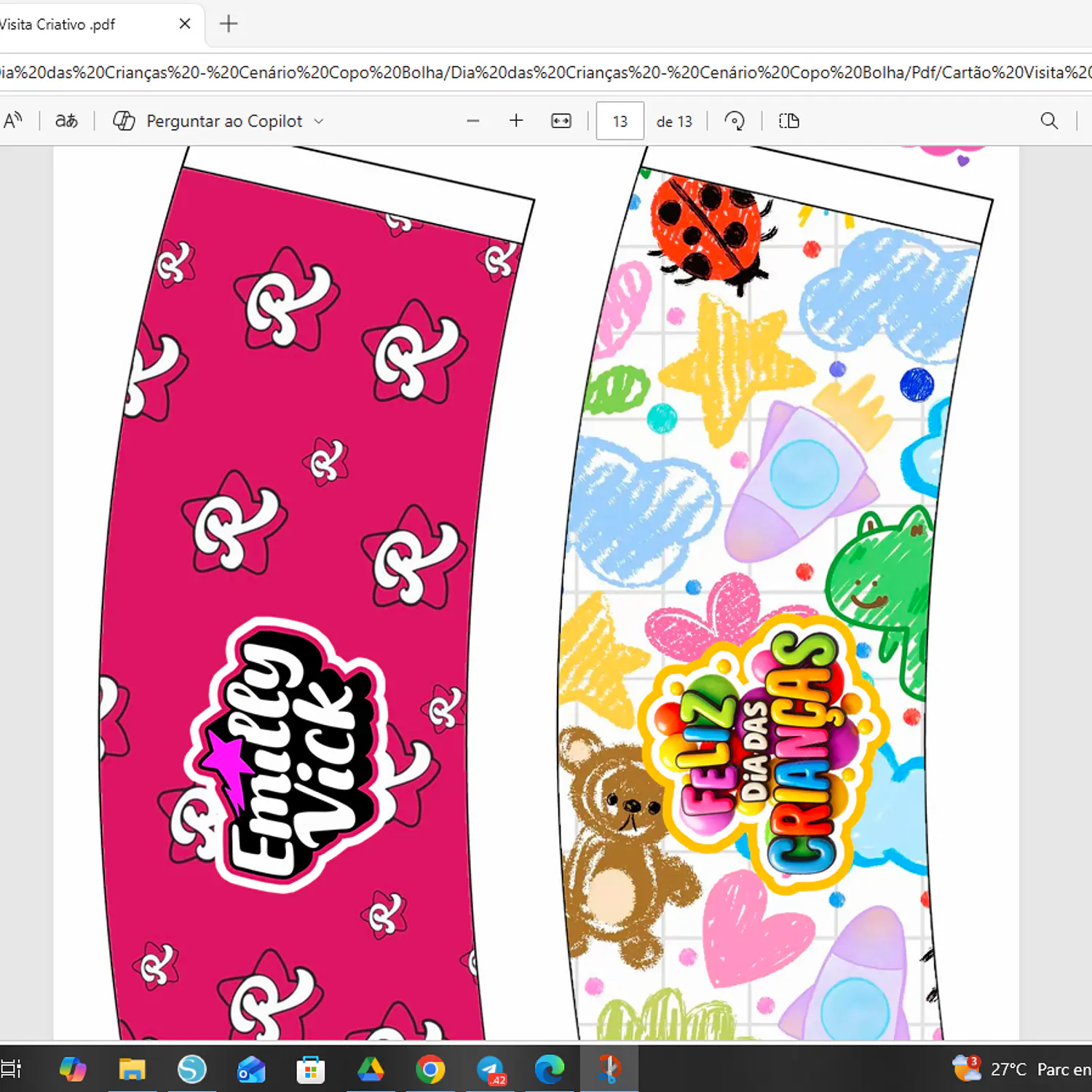Open the blue S app on taskbar
Screen dimensions: 1092x1092
click(191, 1069)
